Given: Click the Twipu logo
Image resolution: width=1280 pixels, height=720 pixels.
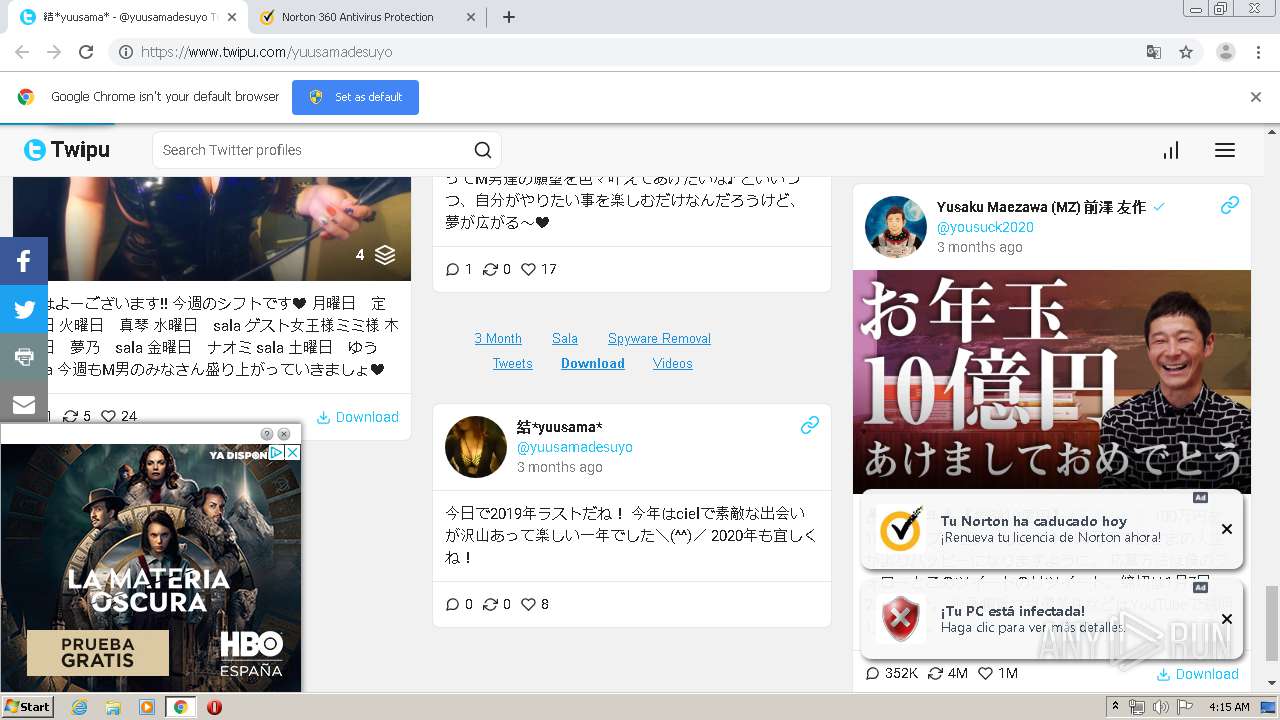Looking at the screenshot, I should (x=67, y=150).
